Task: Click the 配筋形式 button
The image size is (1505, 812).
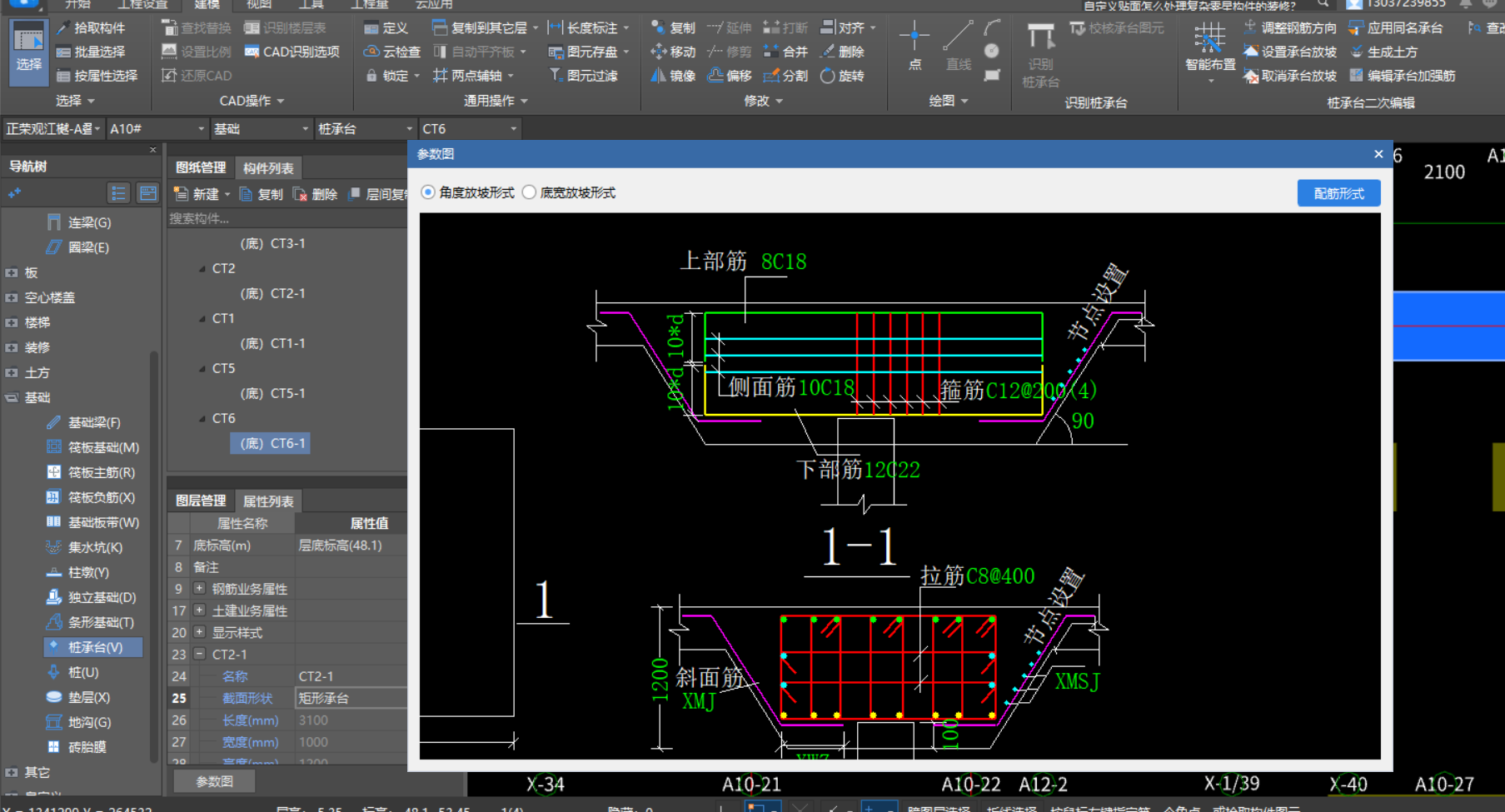Action: pos(1338,193)
